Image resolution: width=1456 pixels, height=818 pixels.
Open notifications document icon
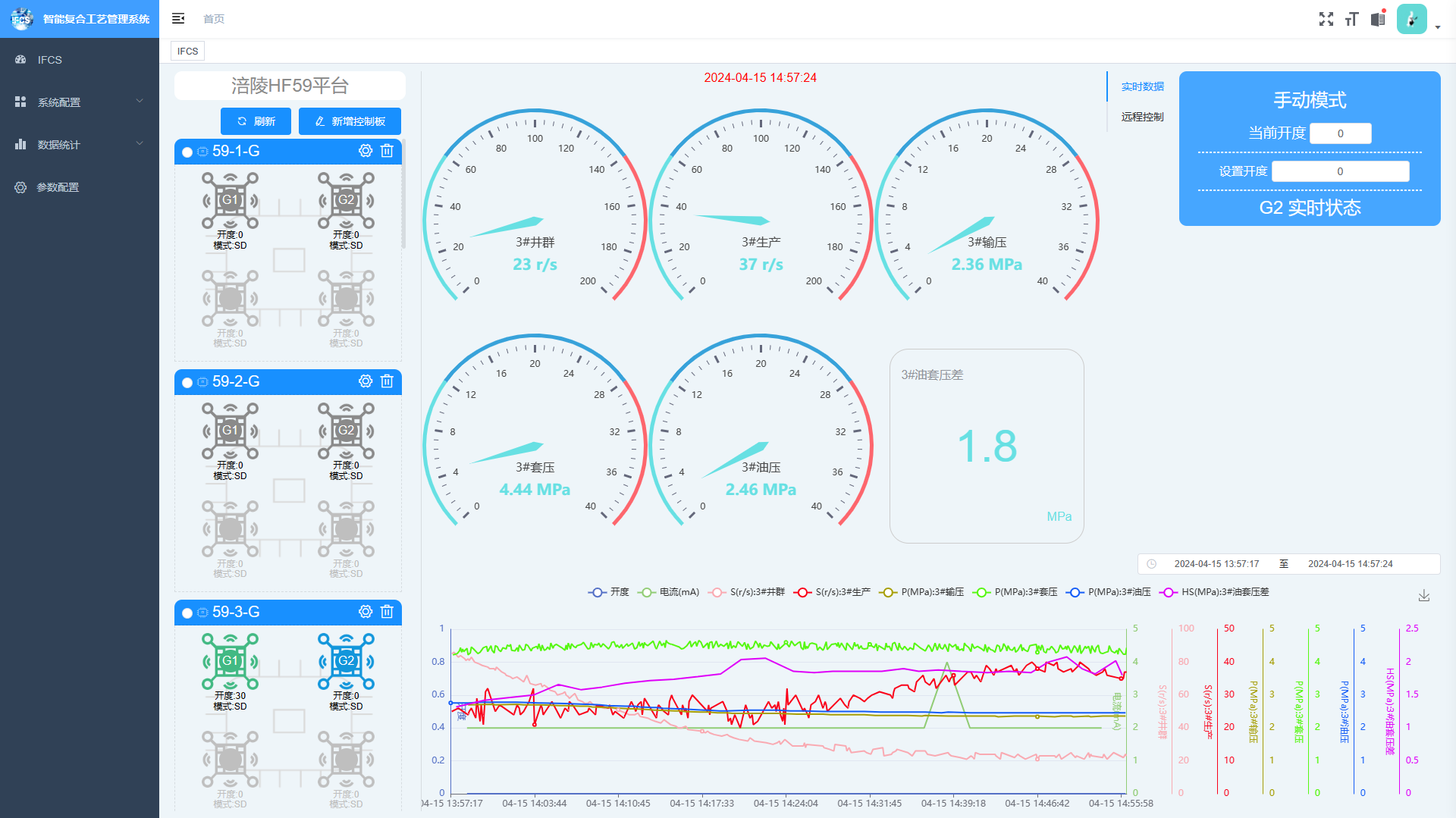[1378, 19]
